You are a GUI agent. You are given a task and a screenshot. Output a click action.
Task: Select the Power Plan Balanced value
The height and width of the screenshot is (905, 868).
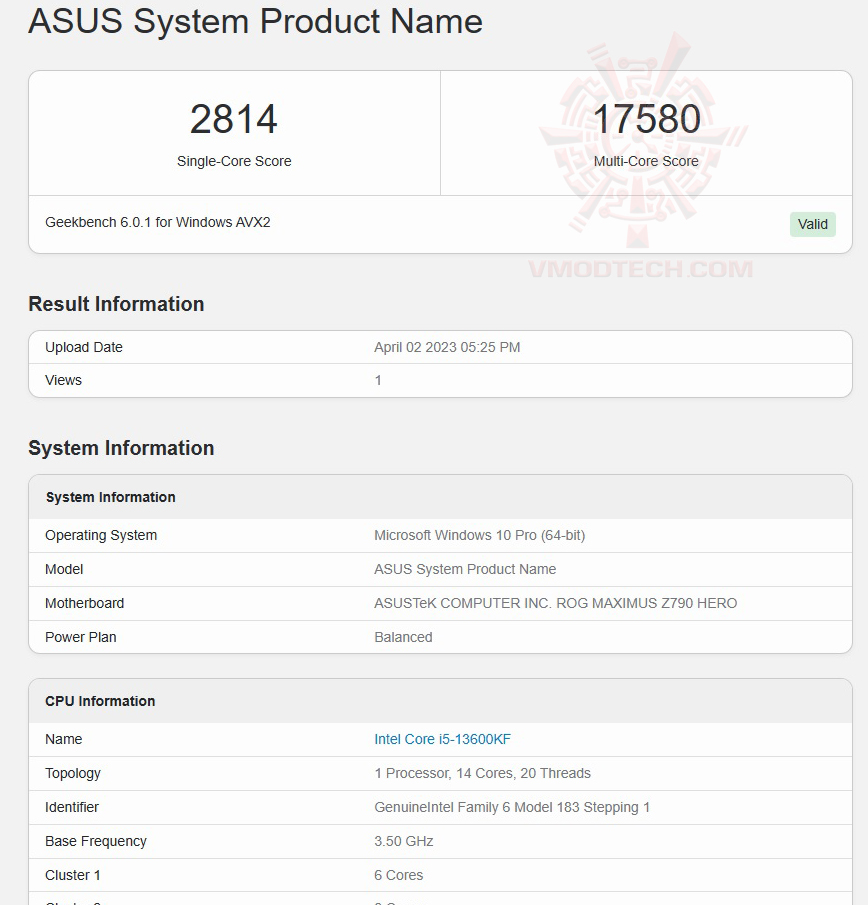click(403, 637)
